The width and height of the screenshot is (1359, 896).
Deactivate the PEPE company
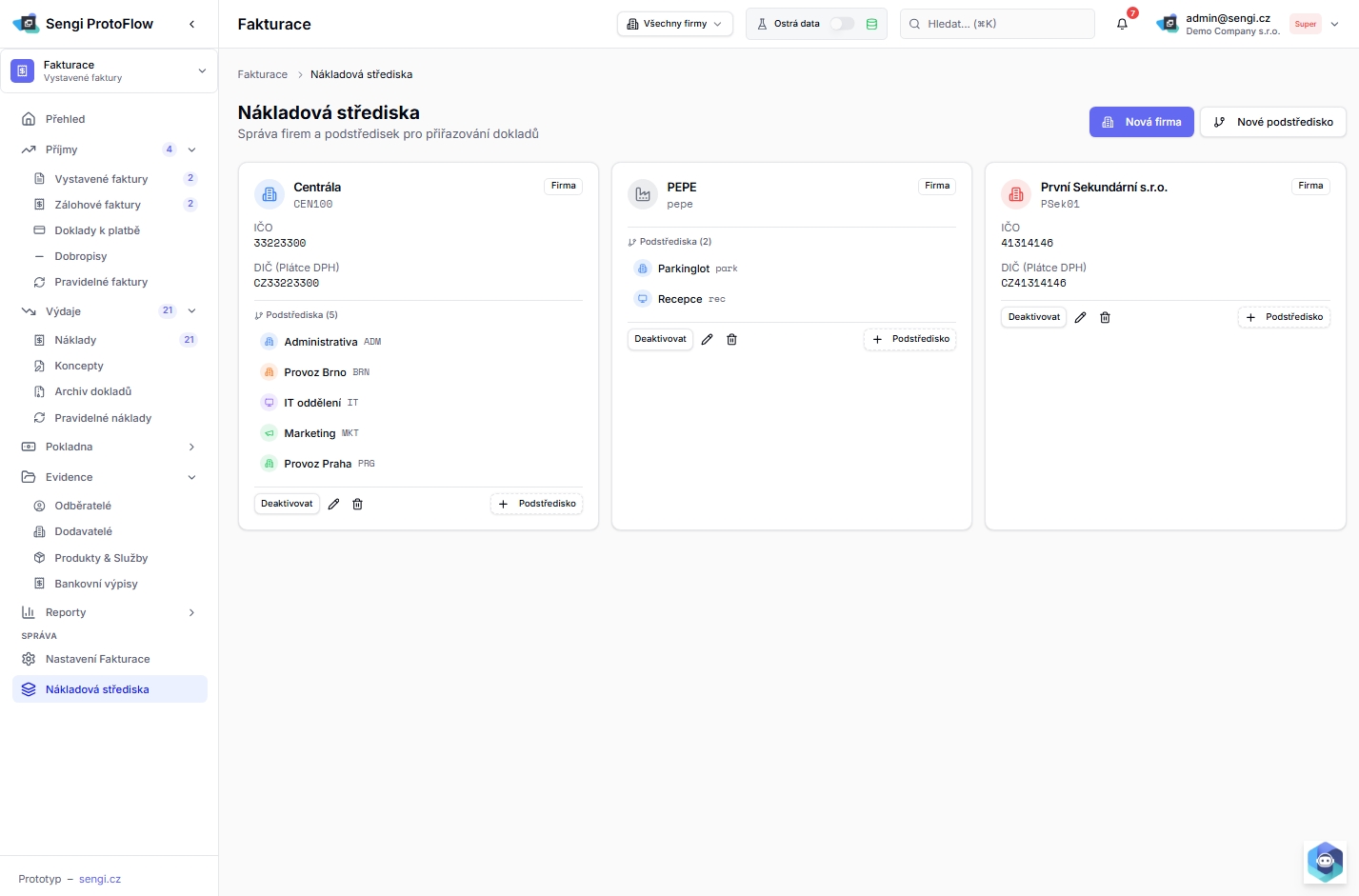[660, 339]
